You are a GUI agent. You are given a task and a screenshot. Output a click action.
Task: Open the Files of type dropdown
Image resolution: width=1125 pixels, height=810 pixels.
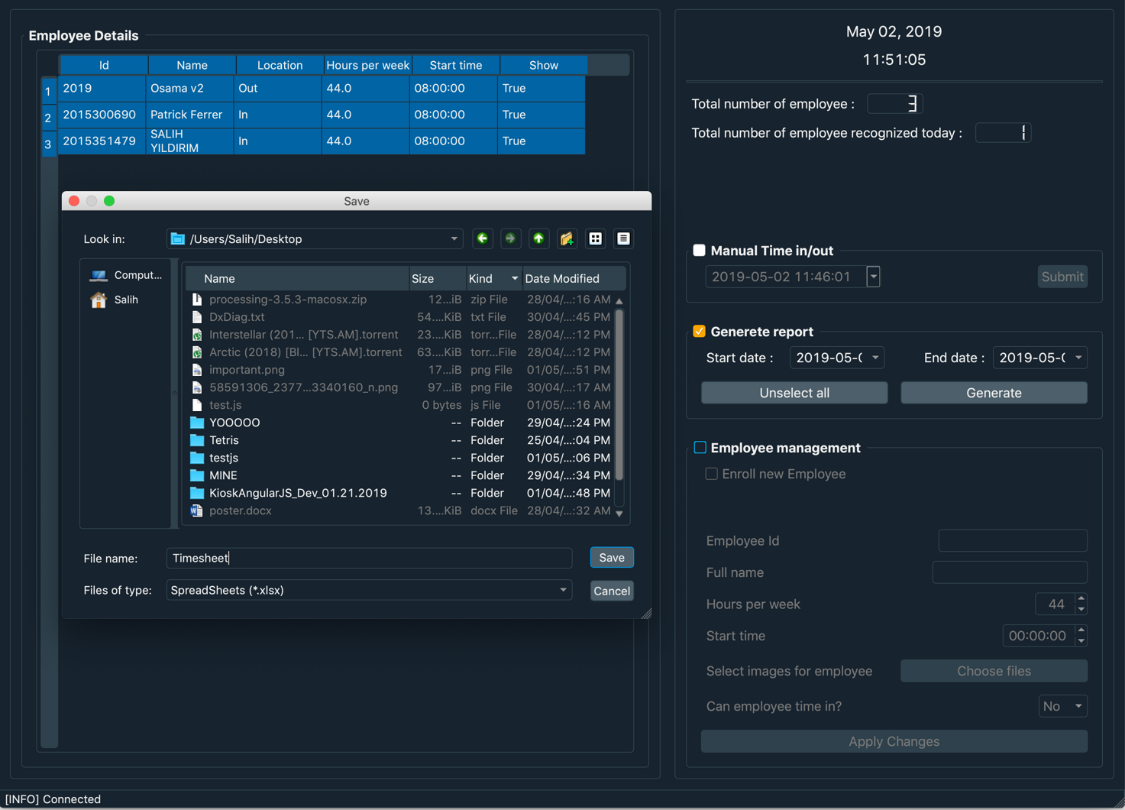[563, 590]
